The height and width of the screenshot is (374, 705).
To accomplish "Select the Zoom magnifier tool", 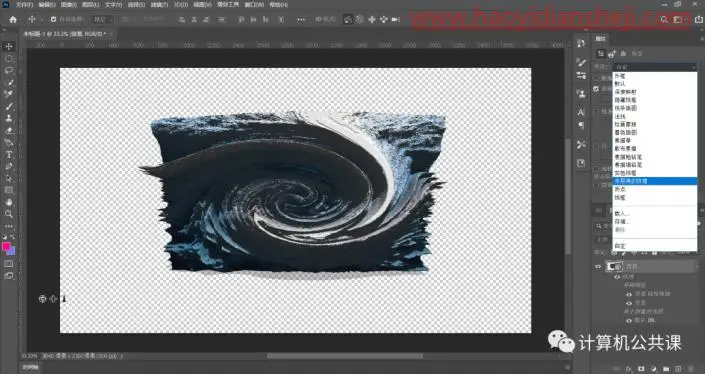I will pos(9,214).
